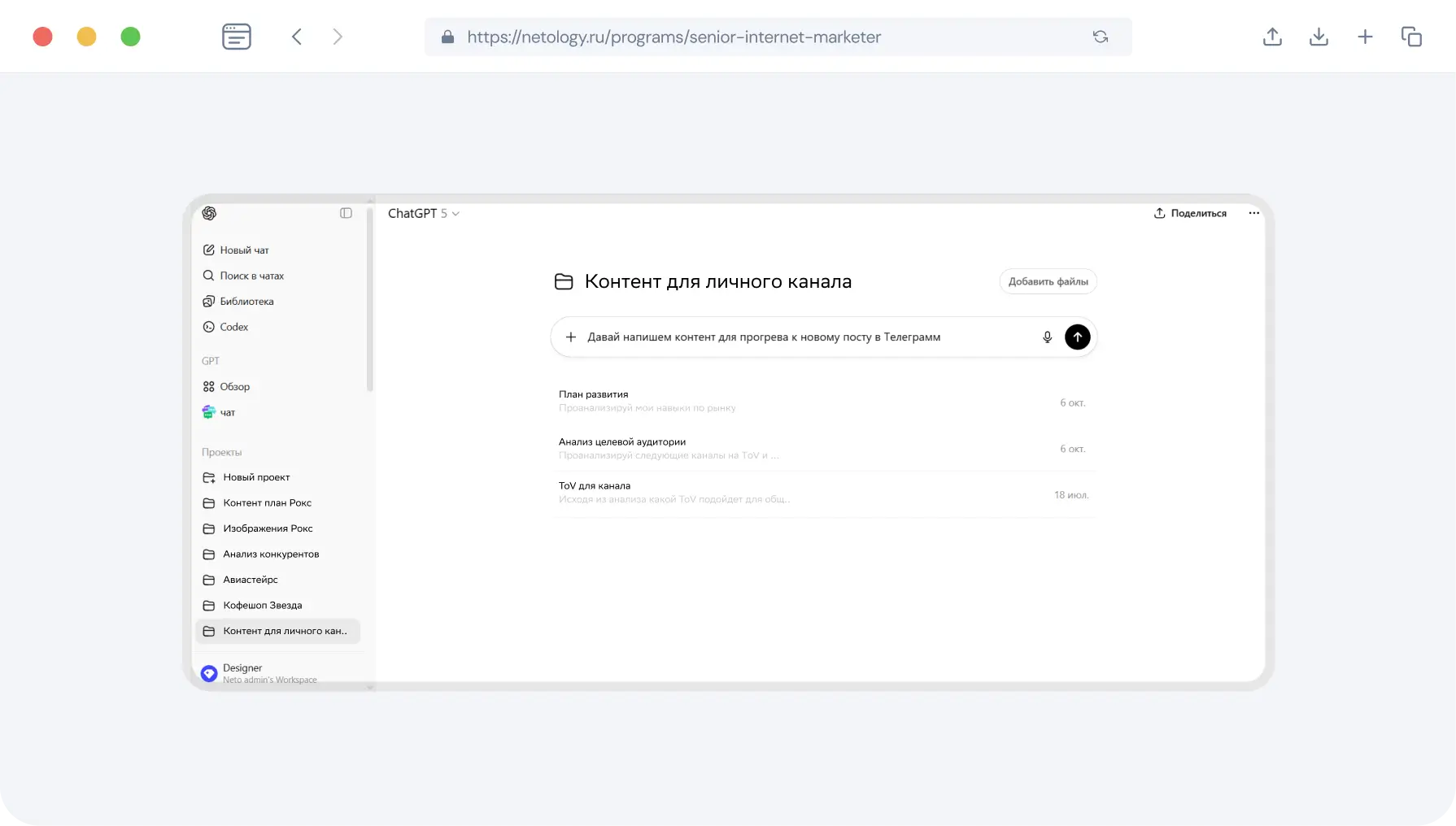Click the message prompt input field
Screen dimensions: 1456x826
pyautogui.click(x=805, y=337)
